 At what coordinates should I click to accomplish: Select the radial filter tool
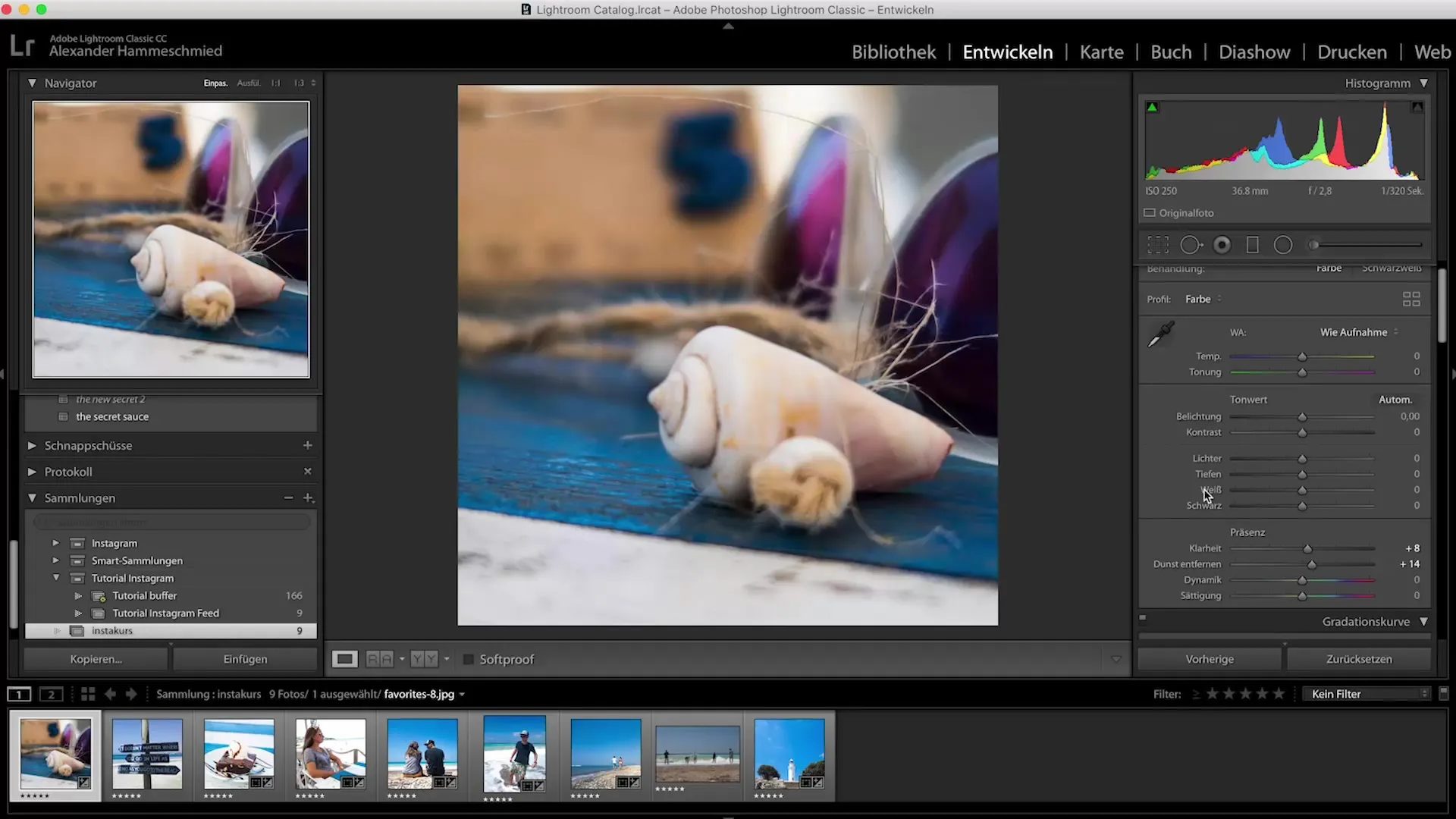pyautogui.click(x=1283, y=245)
